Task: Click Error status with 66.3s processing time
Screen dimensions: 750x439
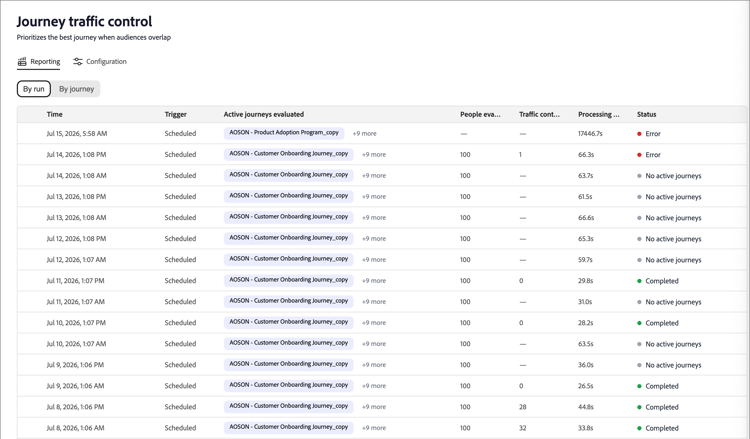Action: [649, 155]
